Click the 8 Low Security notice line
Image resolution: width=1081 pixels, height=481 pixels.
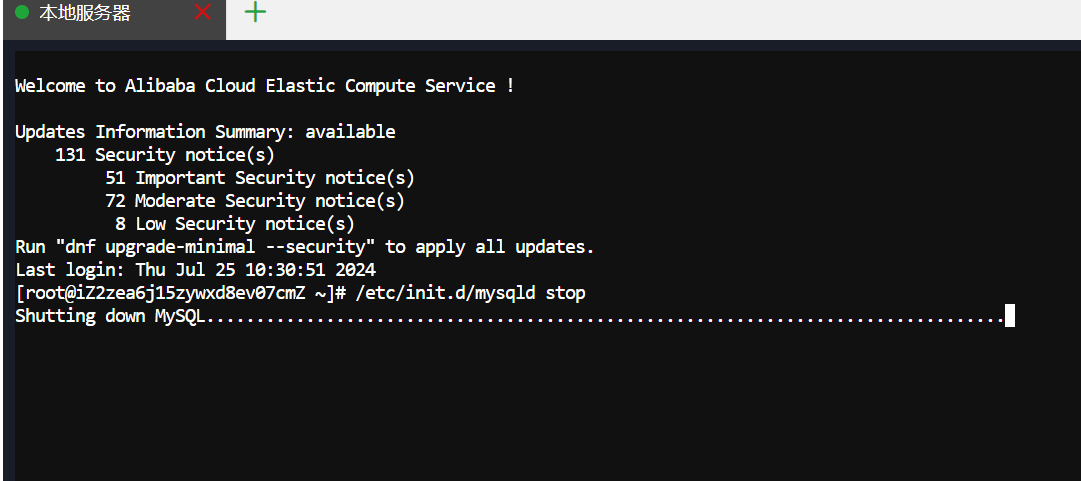(x=235, y=224)
